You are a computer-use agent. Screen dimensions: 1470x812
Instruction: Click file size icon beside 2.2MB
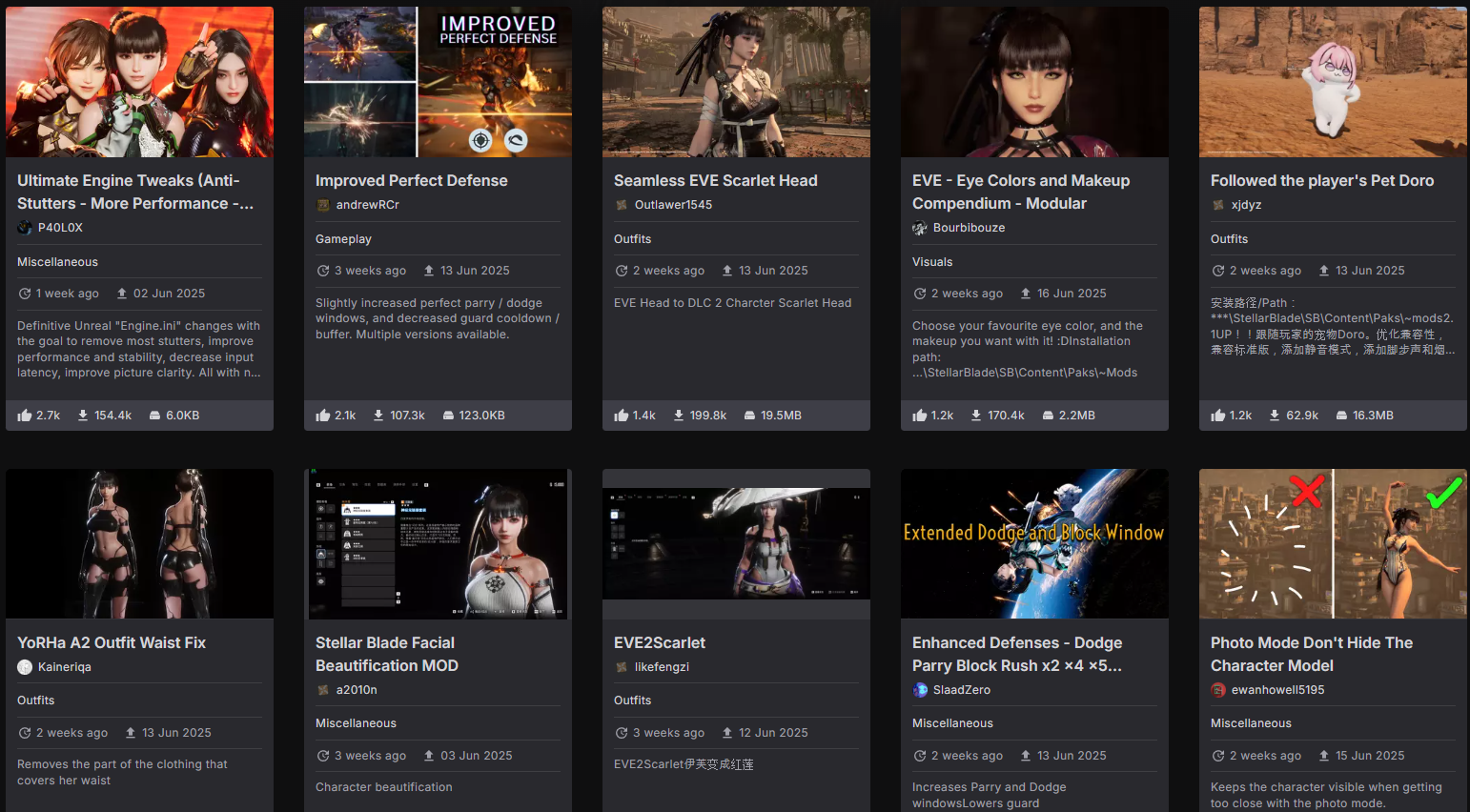[1048, 416]
